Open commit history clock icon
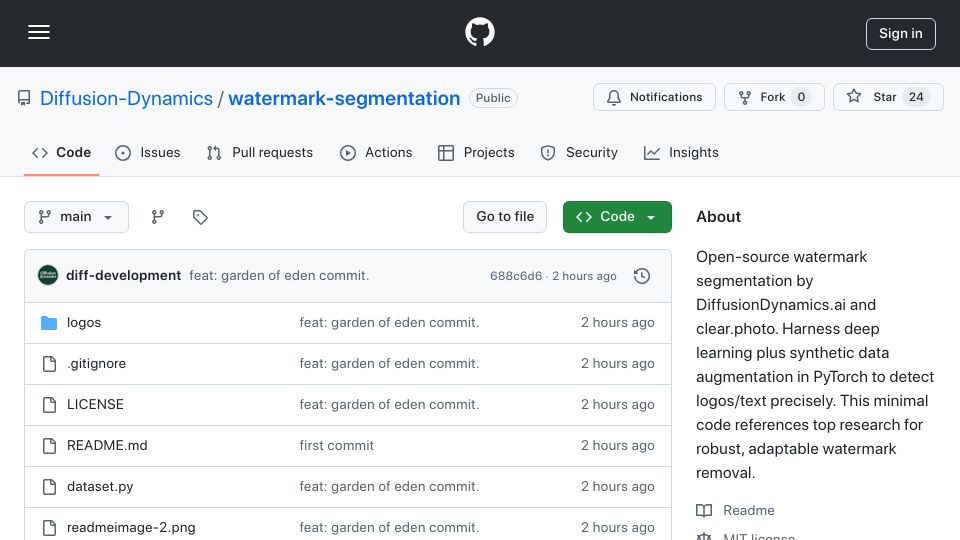 tap(642, 276)
